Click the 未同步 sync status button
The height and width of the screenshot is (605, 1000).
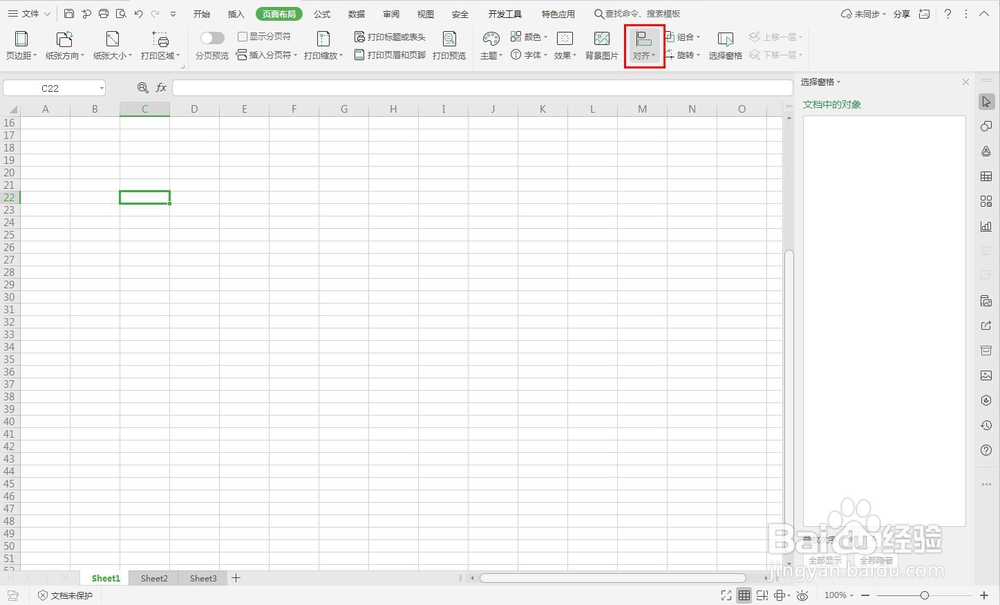pyautogui.click(x=863, y=13)
